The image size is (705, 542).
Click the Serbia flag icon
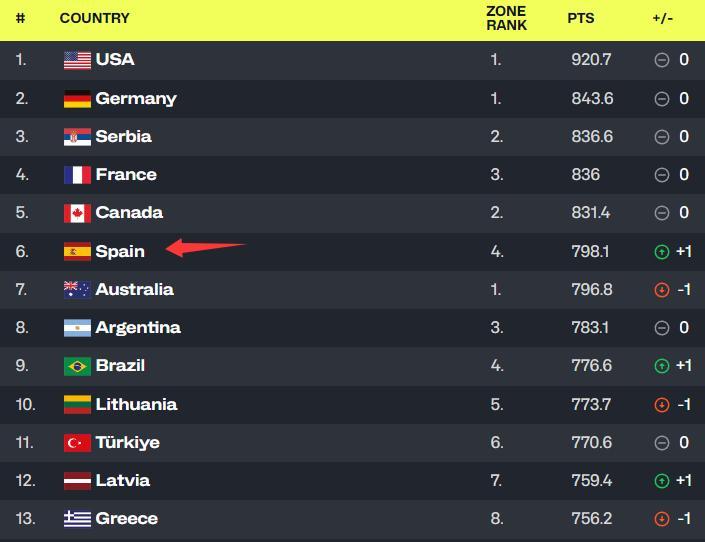pyautogui.click(x=77, y=137)
